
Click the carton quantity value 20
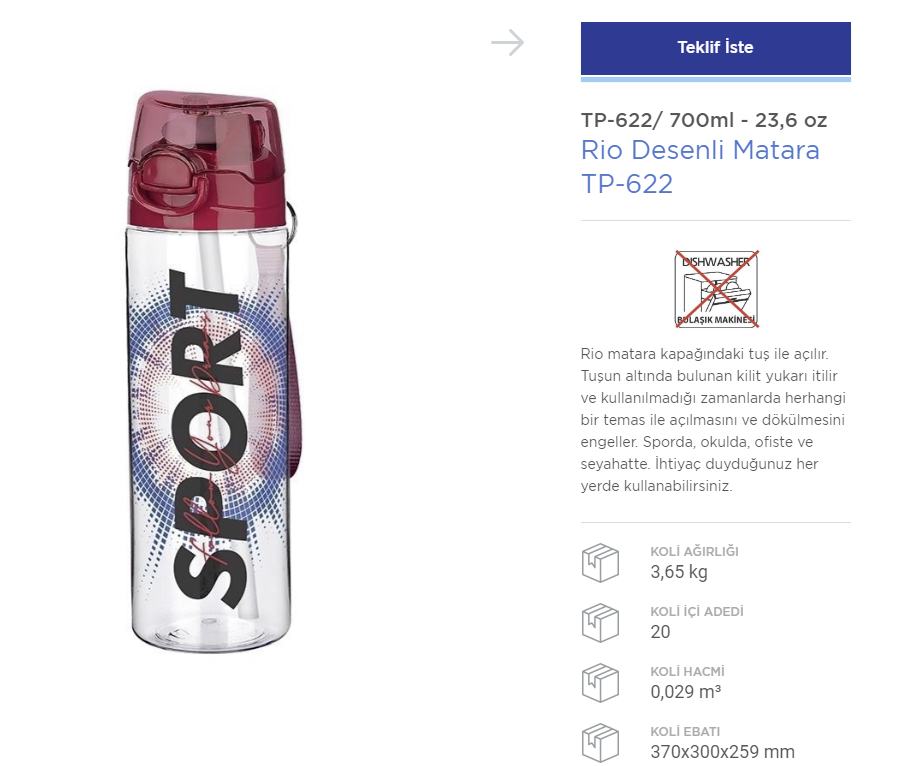click(x=660, y=632)
